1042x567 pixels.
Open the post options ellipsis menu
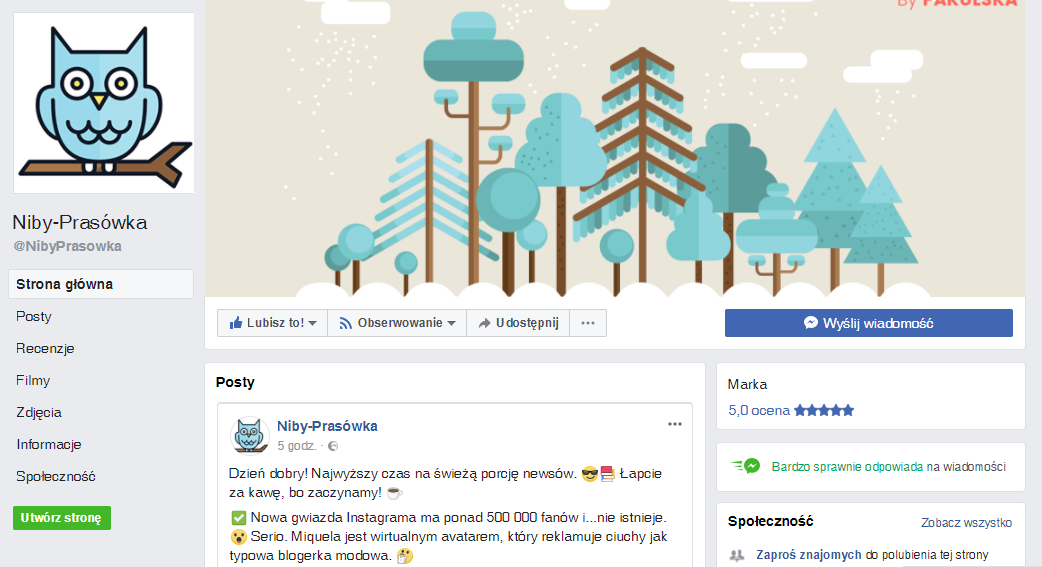(x=675, y=424)
